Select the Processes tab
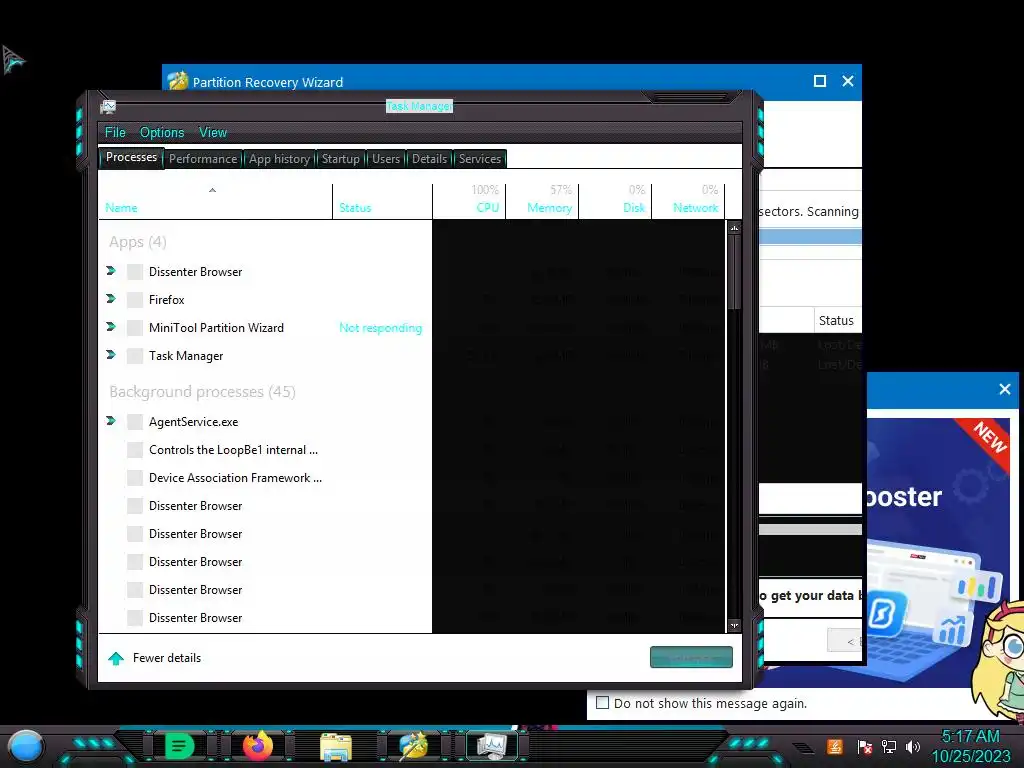 coord(131,157)
